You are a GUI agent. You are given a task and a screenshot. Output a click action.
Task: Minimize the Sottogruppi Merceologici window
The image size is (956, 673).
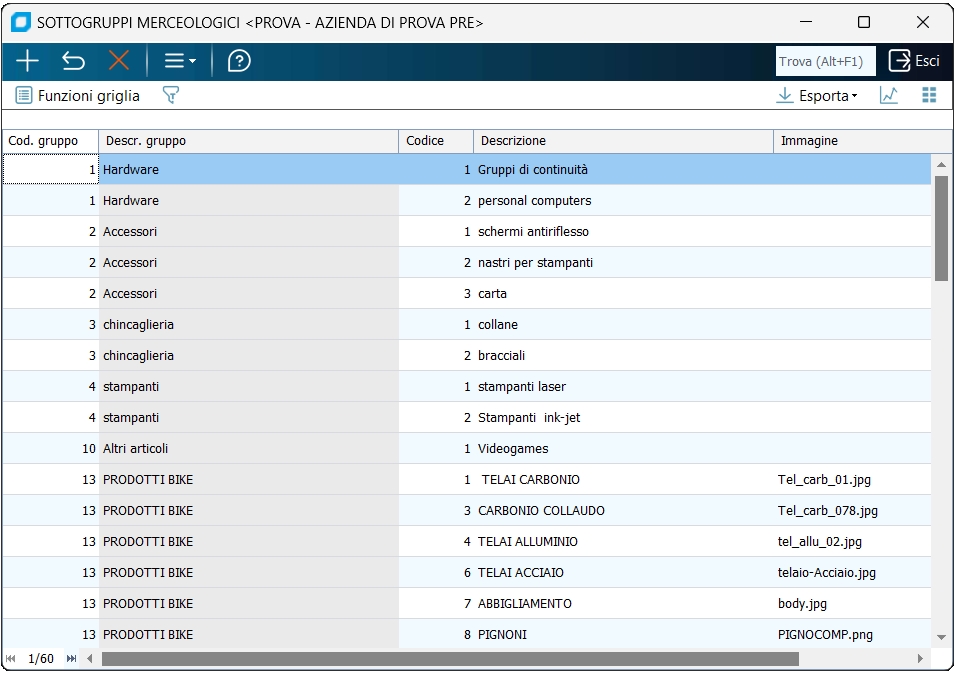pyautogui.click(x=806, y=23)
